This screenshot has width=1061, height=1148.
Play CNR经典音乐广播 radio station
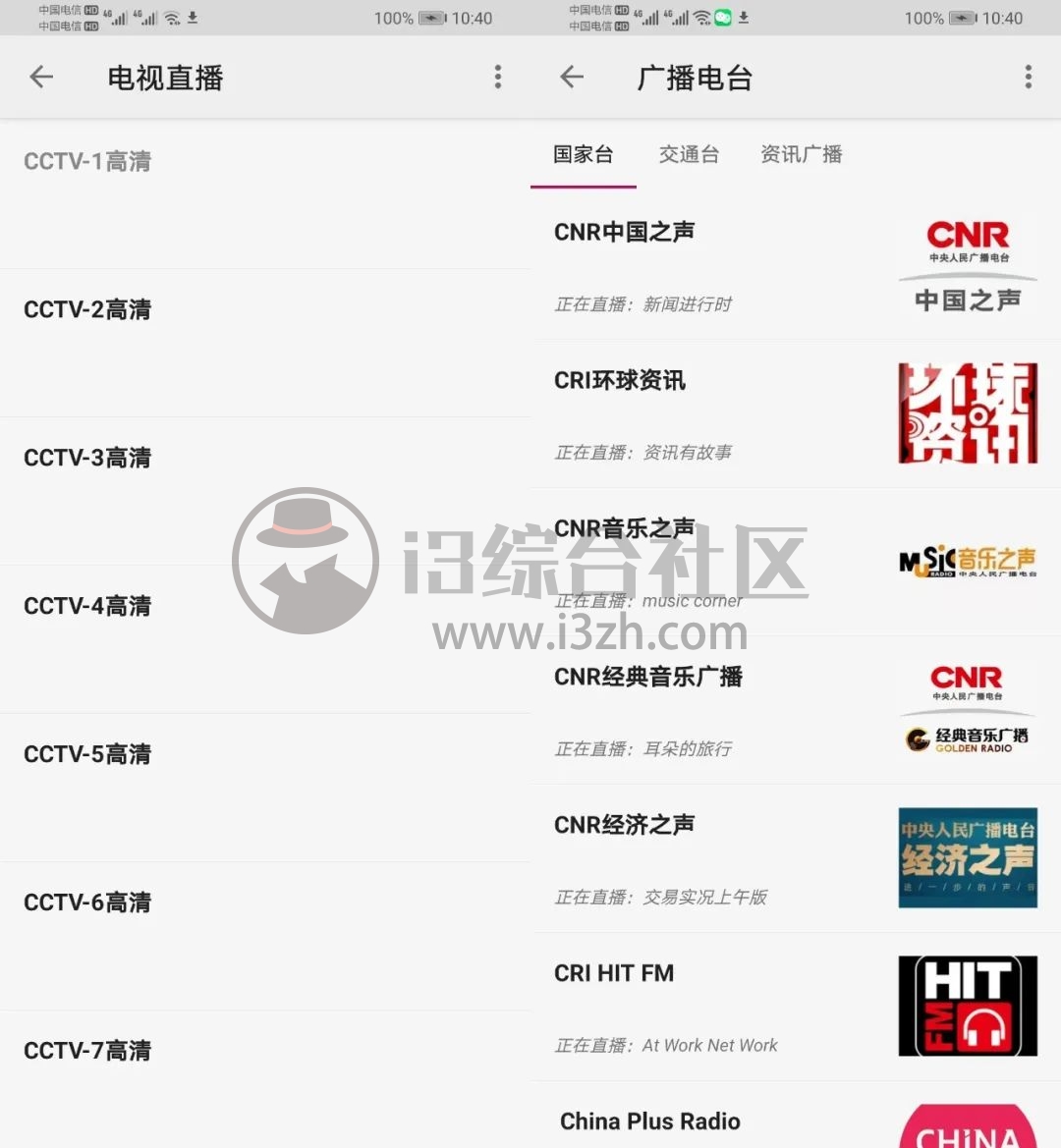coord(796,710)
